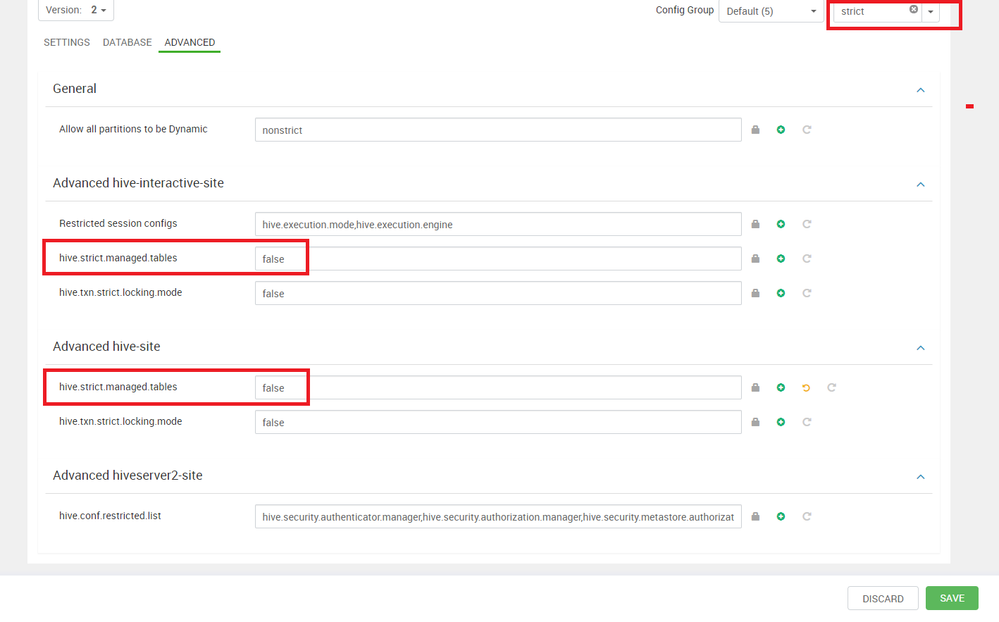Open the Version 2 dropdown
The width and height of the screenshot is (999, 622).
coord(76,10)
